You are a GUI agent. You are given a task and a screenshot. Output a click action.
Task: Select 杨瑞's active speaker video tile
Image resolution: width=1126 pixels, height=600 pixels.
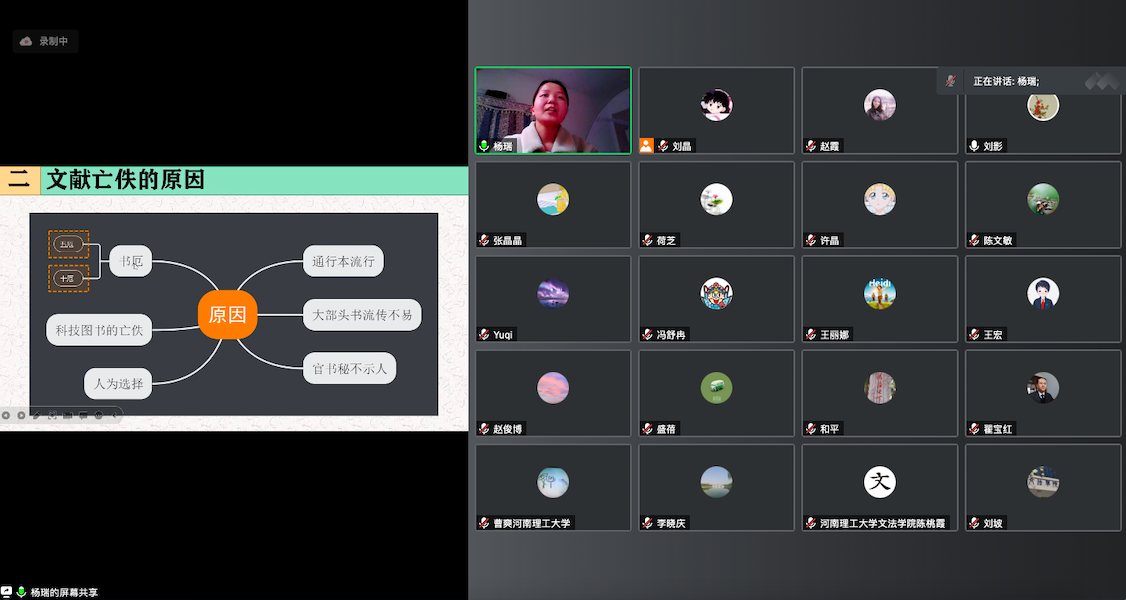(553, 108)
